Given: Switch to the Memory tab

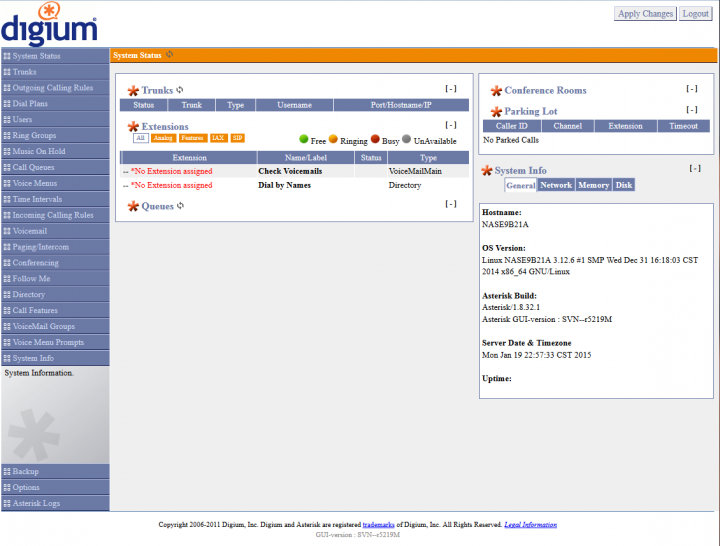Looking at the screenshot, I should [593, 185].
